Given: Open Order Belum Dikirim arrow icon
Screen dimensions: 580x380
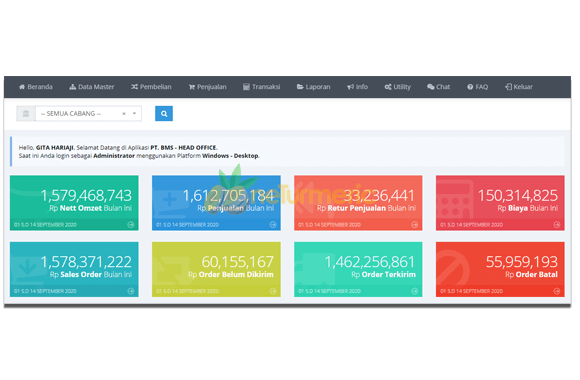Looking at the screenshot, I should (x=273, y=291).
